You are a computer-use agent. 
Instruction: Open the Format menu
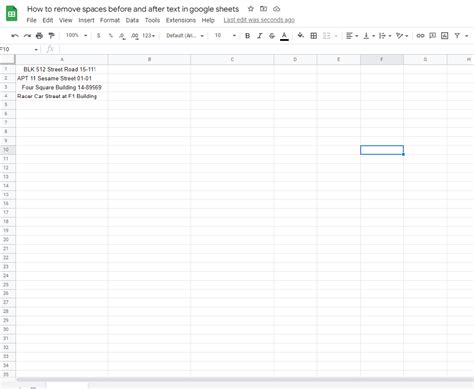[x=110, y=20]
